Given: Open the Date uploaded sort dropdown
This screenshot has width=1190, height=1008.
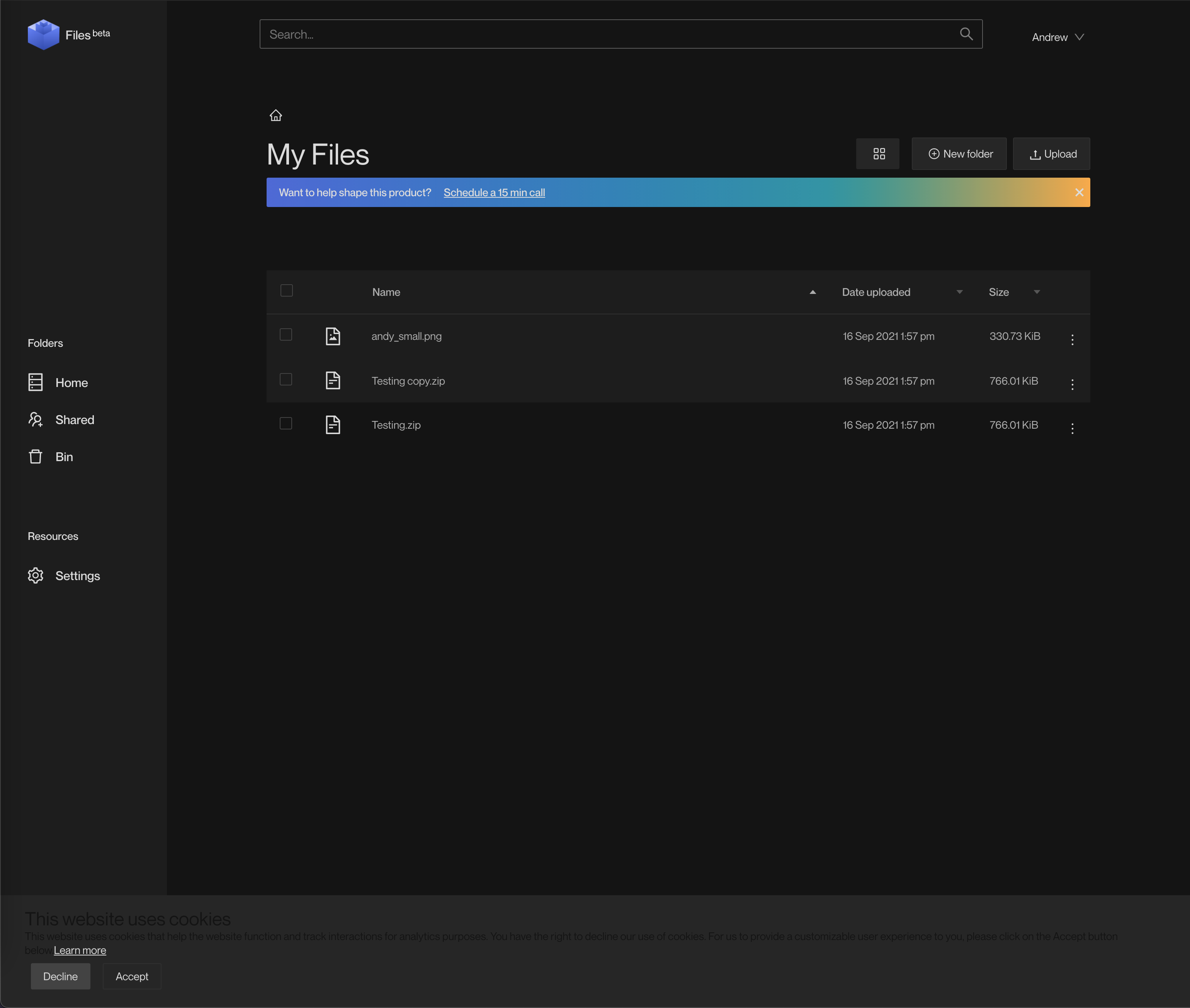Looking at the screenshot, I should [959, 292].
